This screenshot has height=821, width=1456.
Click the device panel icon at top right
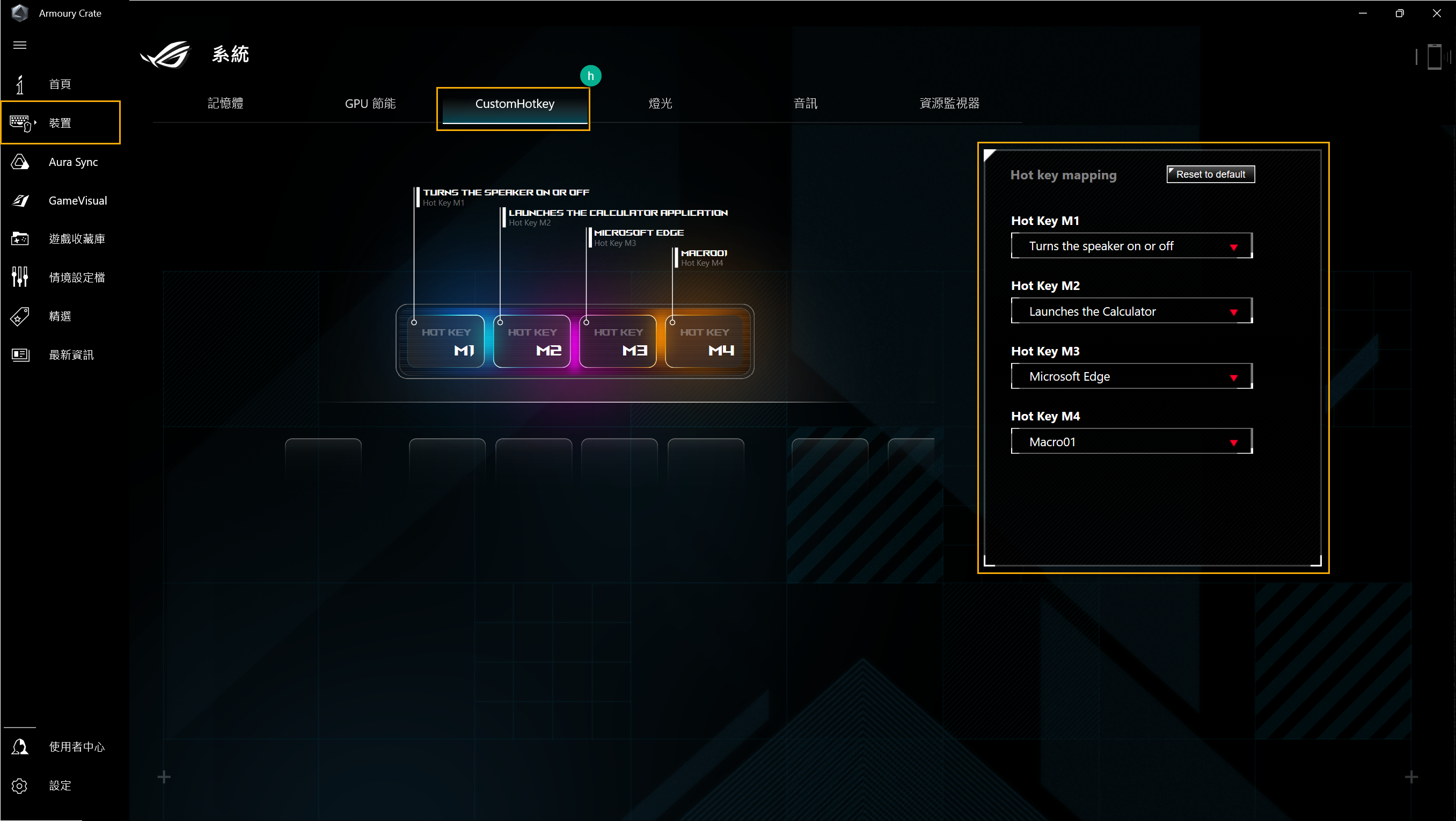(x=1434, y=56)
